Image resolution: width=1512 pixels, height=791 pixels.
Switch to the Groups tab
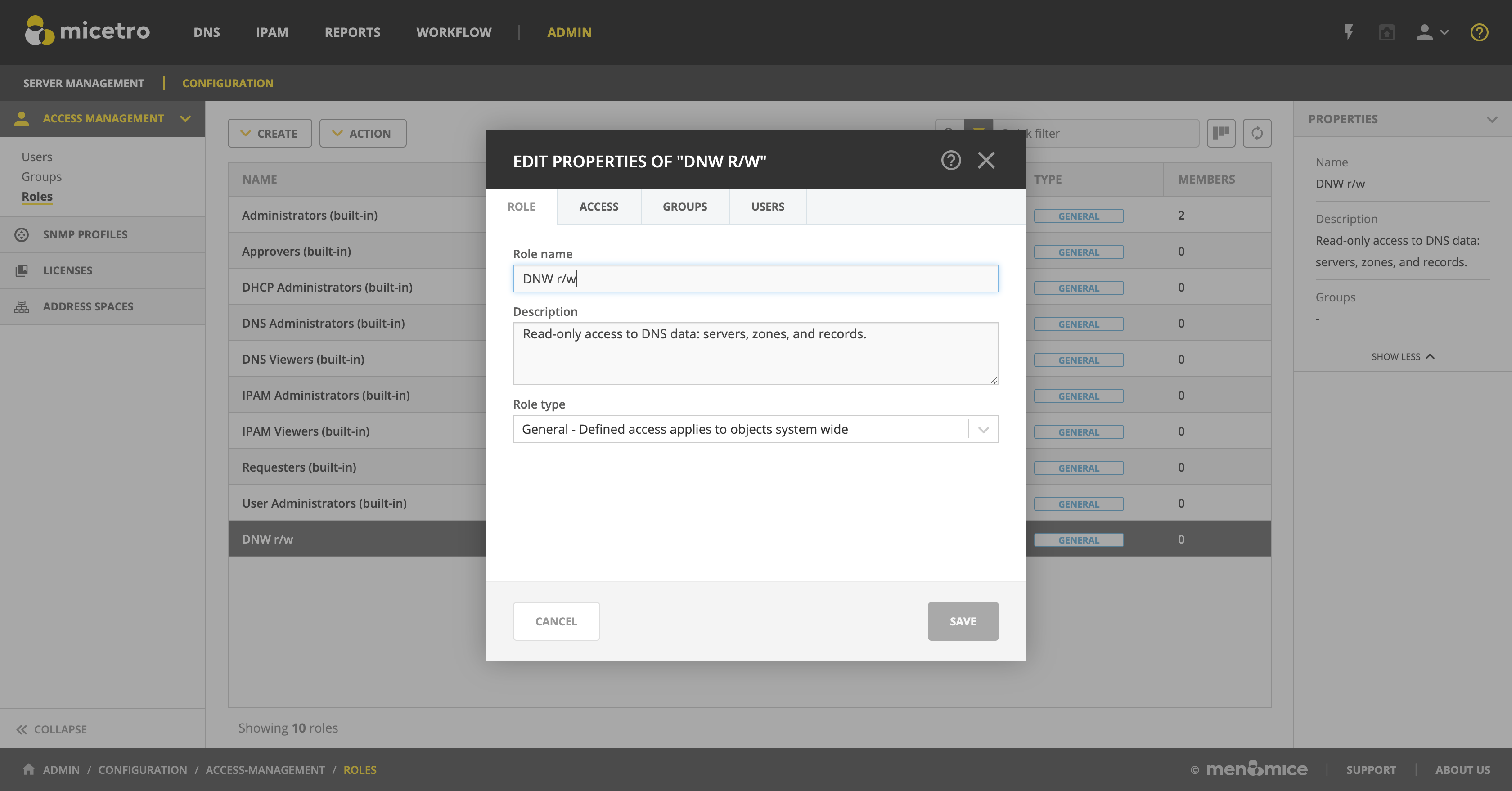point(684,207)
